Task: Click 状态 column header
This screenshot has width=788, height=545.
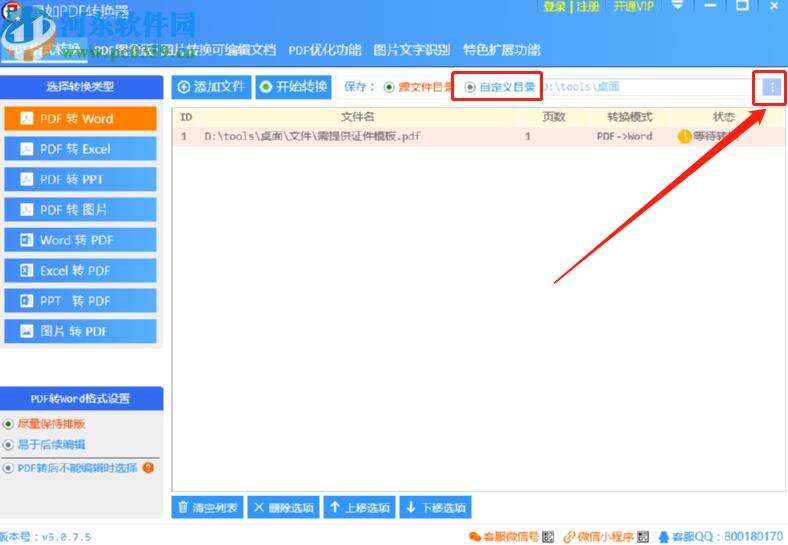Action: tap(724, 117)
